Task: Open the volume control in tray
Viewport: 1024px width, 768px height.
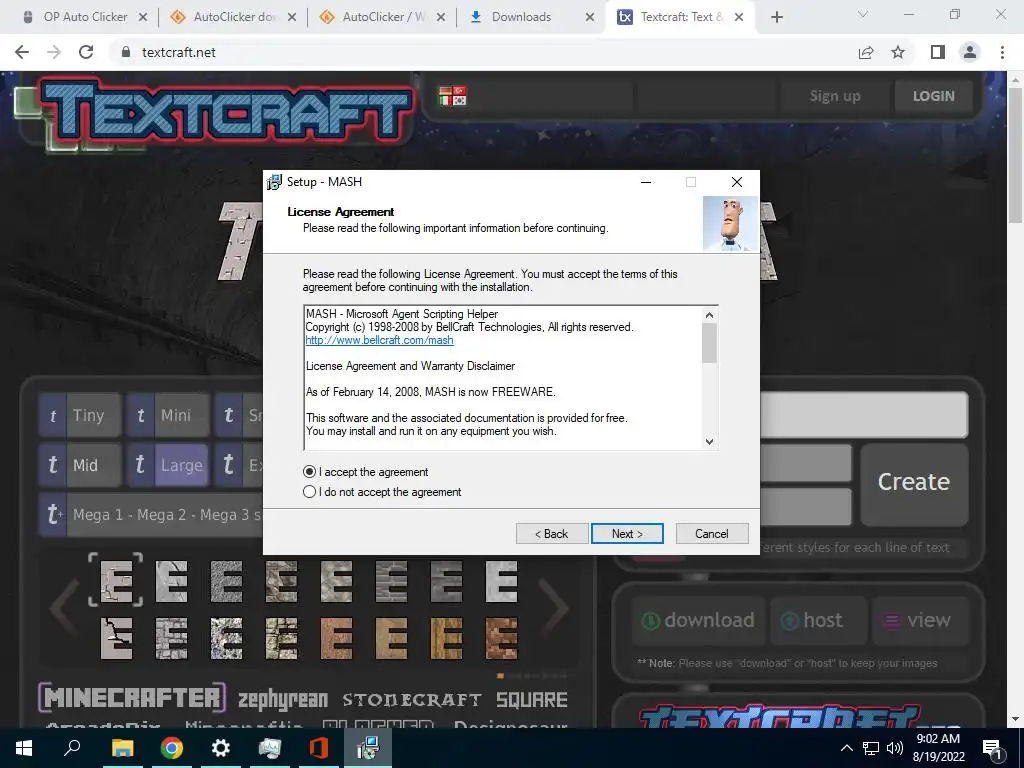Action: 895,748
